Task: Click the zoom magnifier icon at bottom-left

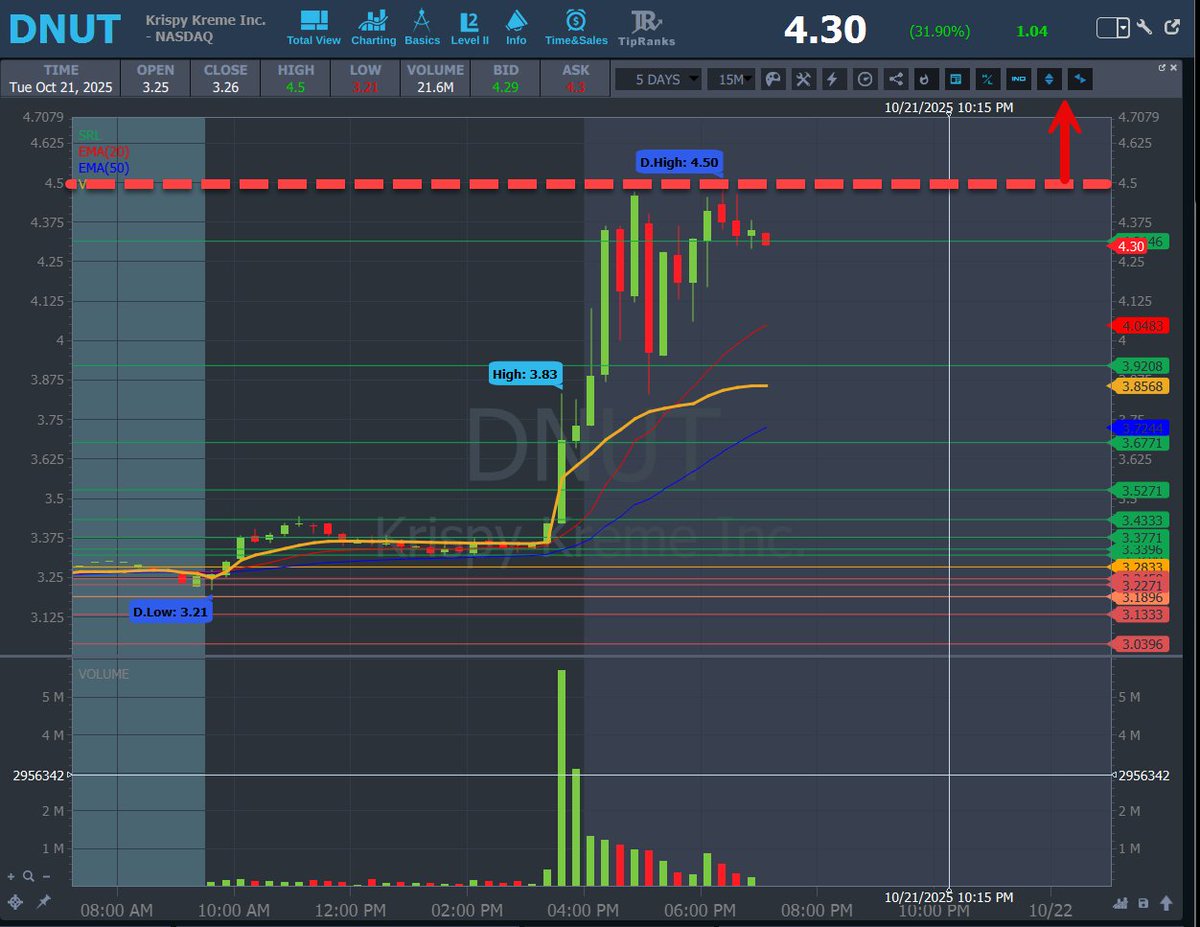Action: [28, 877]
